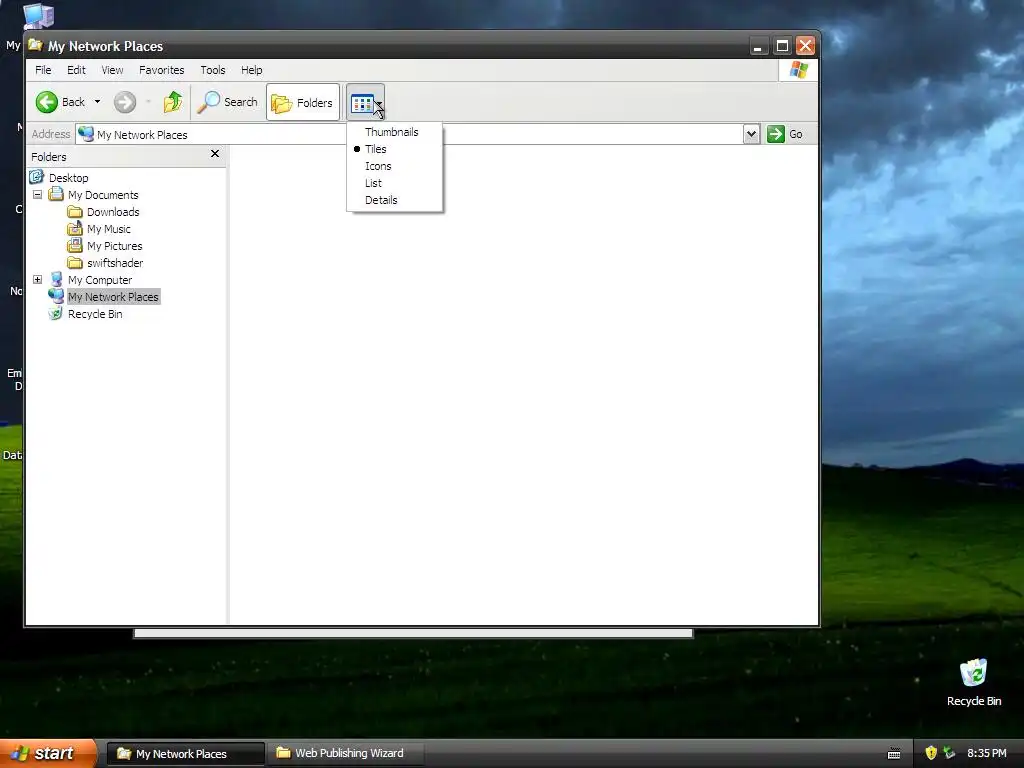This screenshot has width=1024, height=768.
Task: Open the Tools menu
Action: [212, 70]
